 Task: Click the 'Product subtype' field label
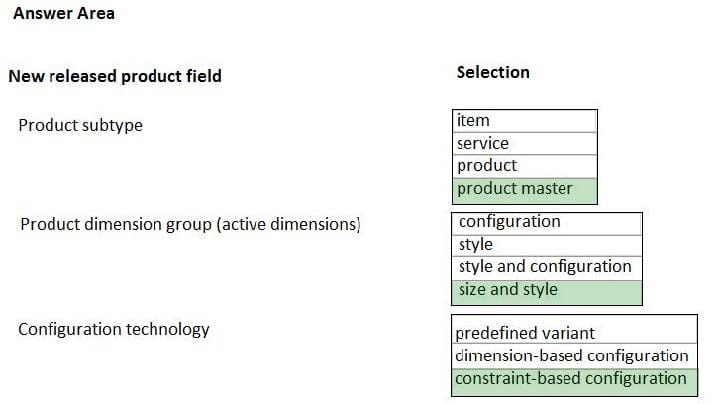coord(81,125)
